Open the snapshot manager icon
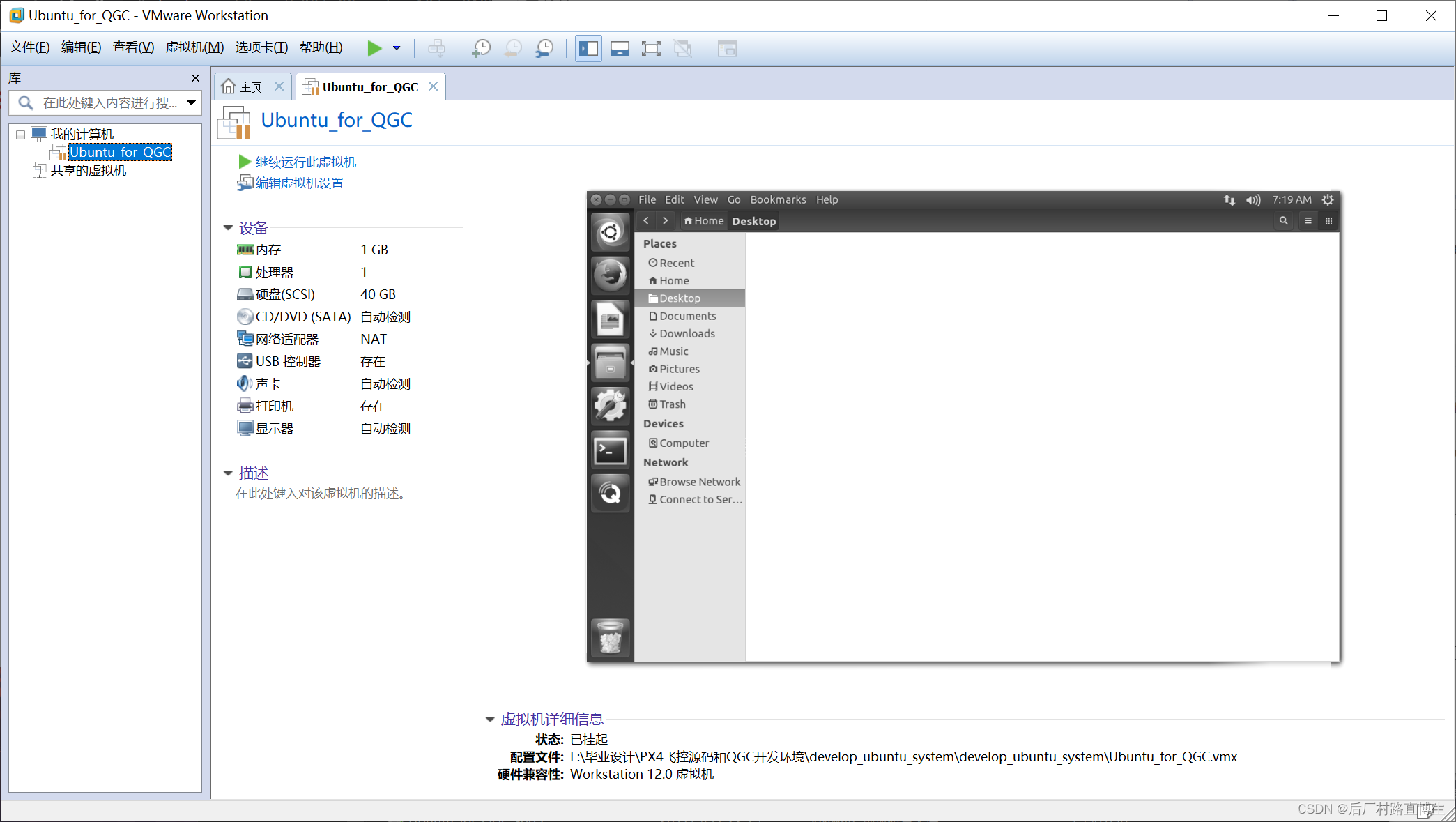This screenshot has height=822, width=1456. tap(544, 48)
